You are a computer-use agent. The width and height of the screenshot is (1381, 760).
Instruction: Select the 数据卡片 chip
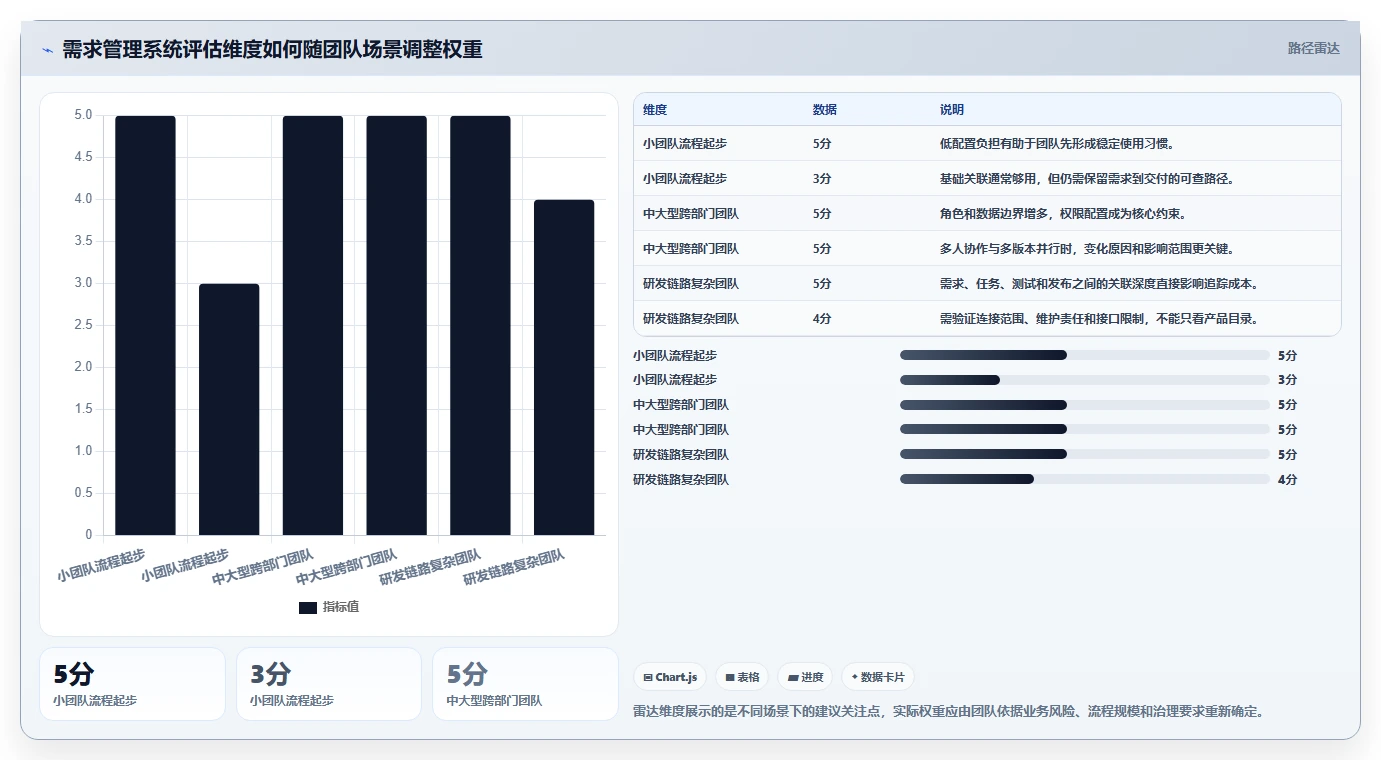click(x=878, y=677)
